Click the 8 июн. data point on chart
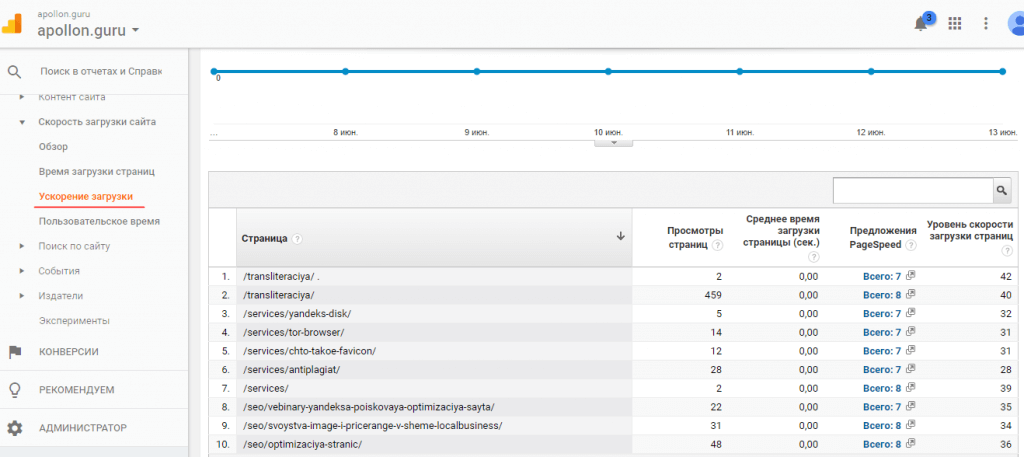1024x457 pixels. point(345,71)
